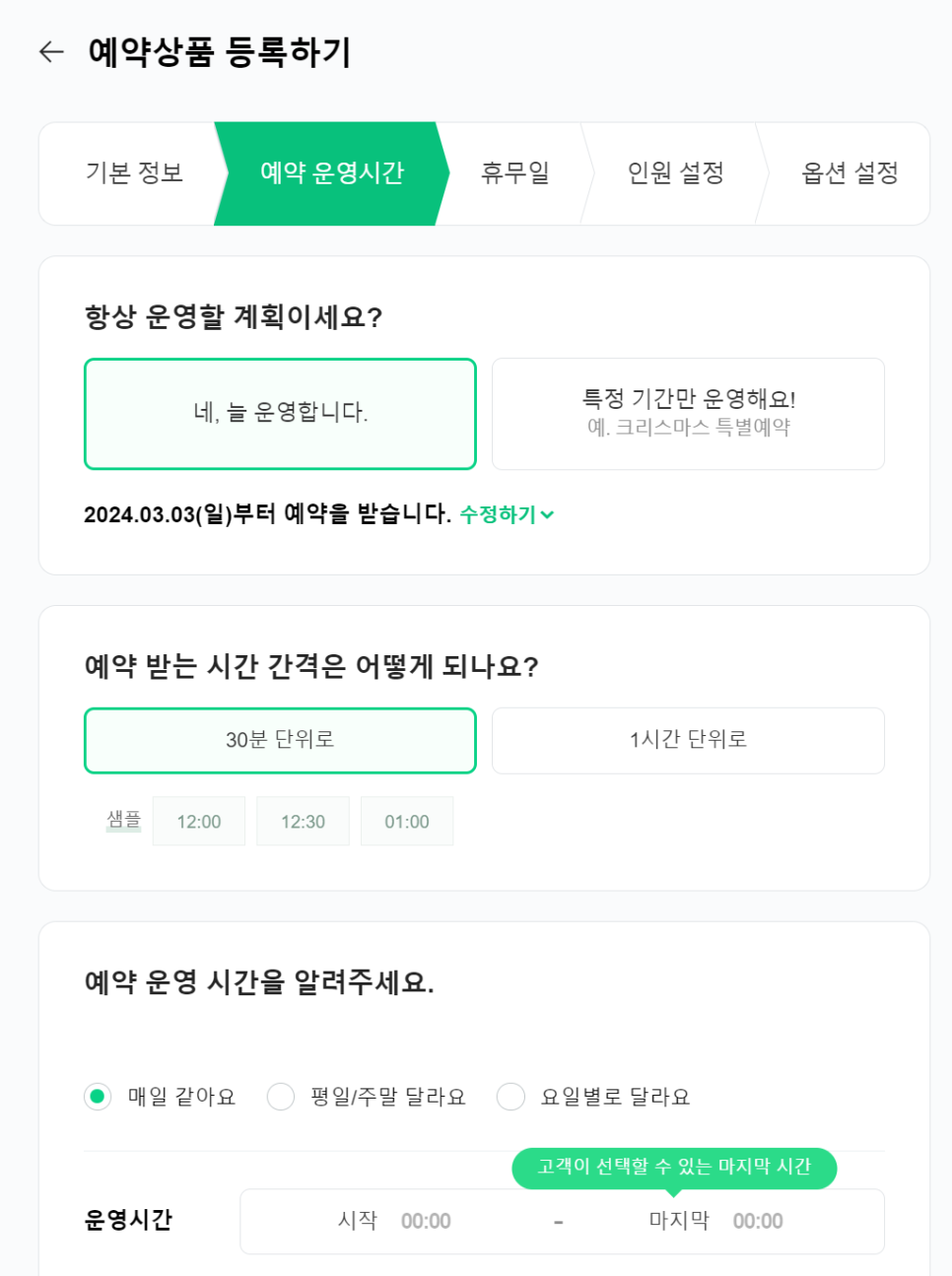Screen dimensions: 952x1276
Task: Open the 기본 정보 step tab
Action: (134, 173)
